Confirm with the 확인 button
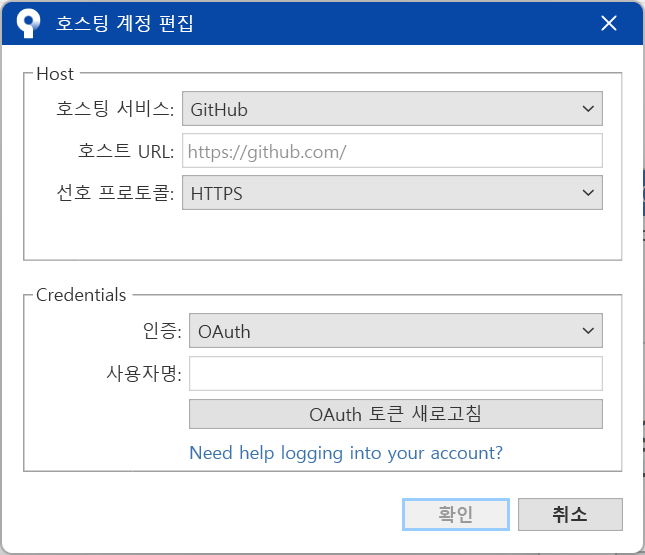This screenshot has width=645, height=555. pyautogui.click(x=456, y=514)
